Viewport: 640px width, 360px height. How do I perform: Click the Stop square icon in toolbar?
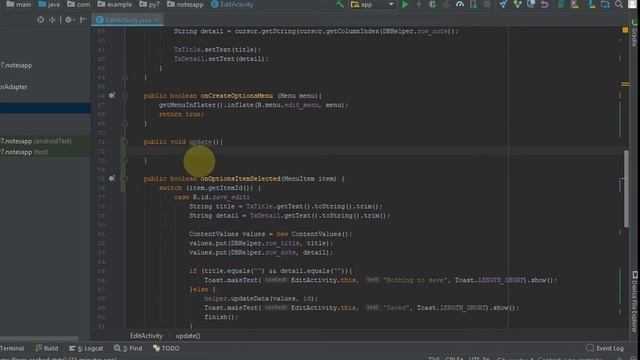tap(487, 4)
